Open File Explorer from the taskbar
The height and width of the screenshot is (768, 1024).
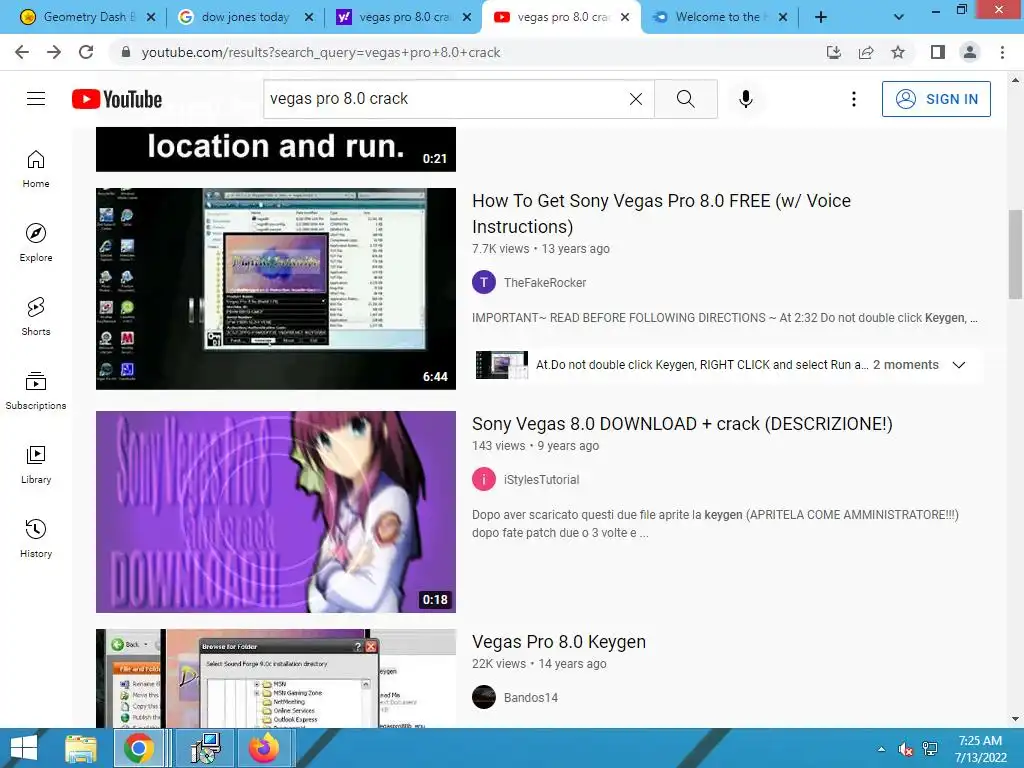click(x=81, y=748)
